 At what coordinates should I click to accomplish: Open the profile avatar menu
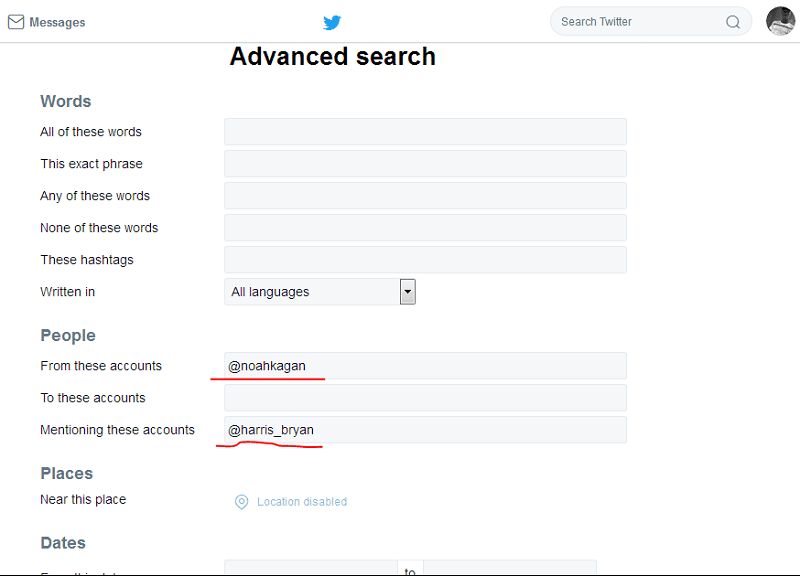pos(780,21)
